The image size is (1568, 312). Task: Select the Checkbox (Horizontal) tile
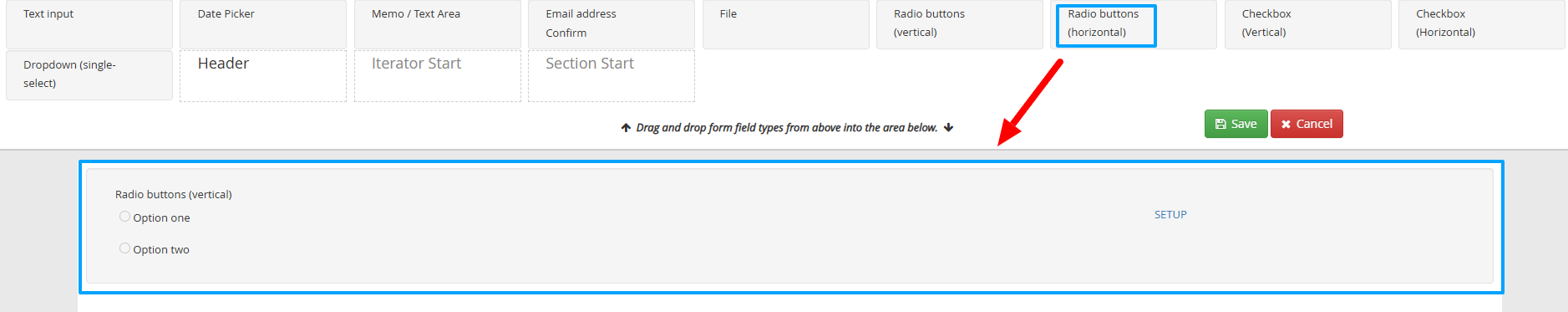point(1482,24)
